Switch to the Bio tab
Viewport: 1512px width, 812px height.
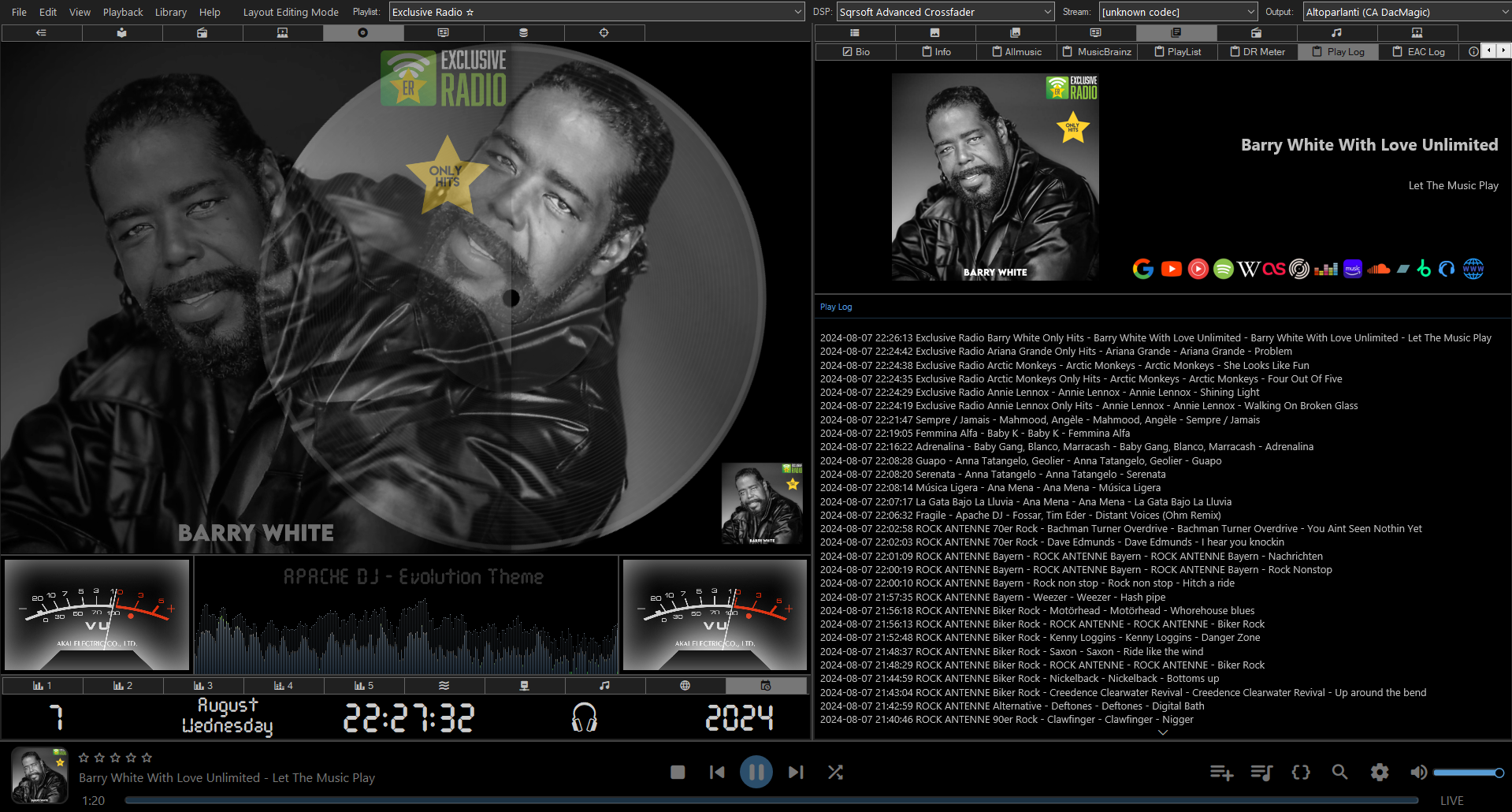[856, 51]
